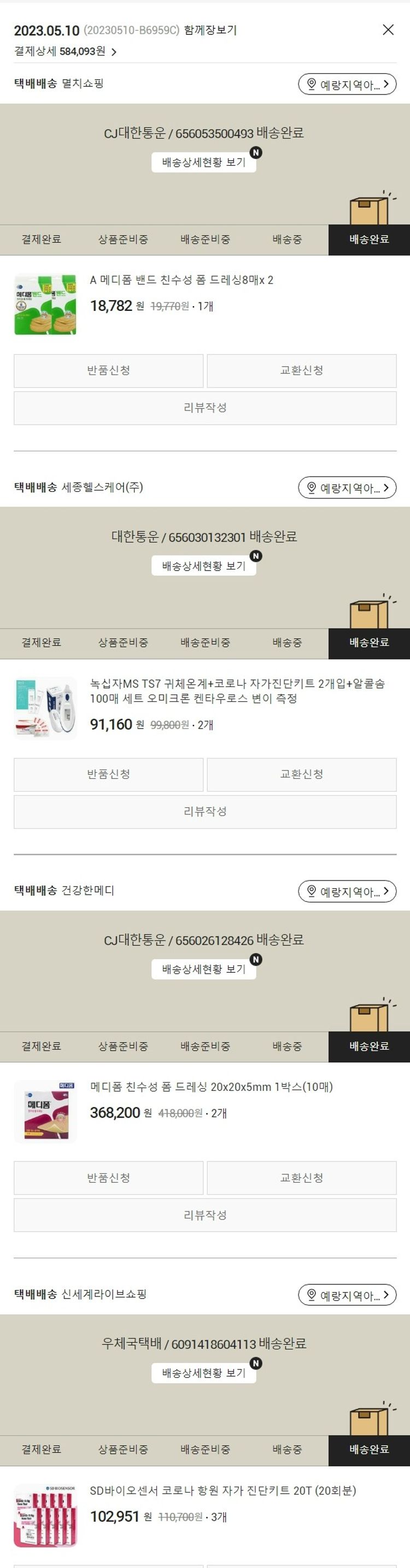Open 메디폼 밴드 product thumbnail
The height and width of the screenshot is (1568, 410).
[46, 304]
